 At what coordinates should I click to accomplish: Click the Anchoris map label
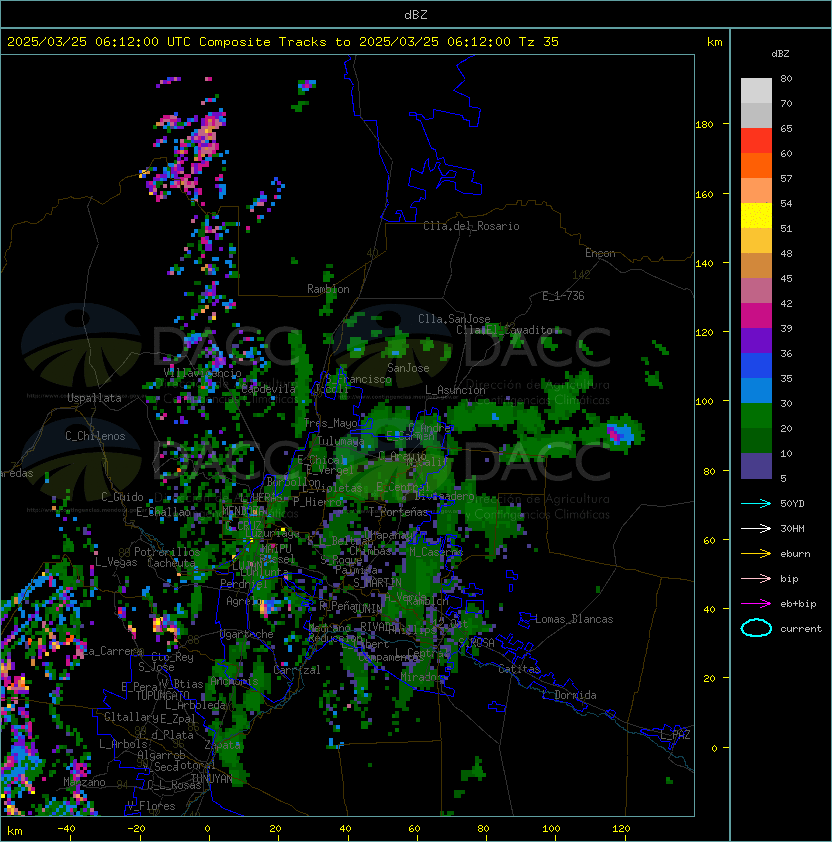[x=234, y=681]
